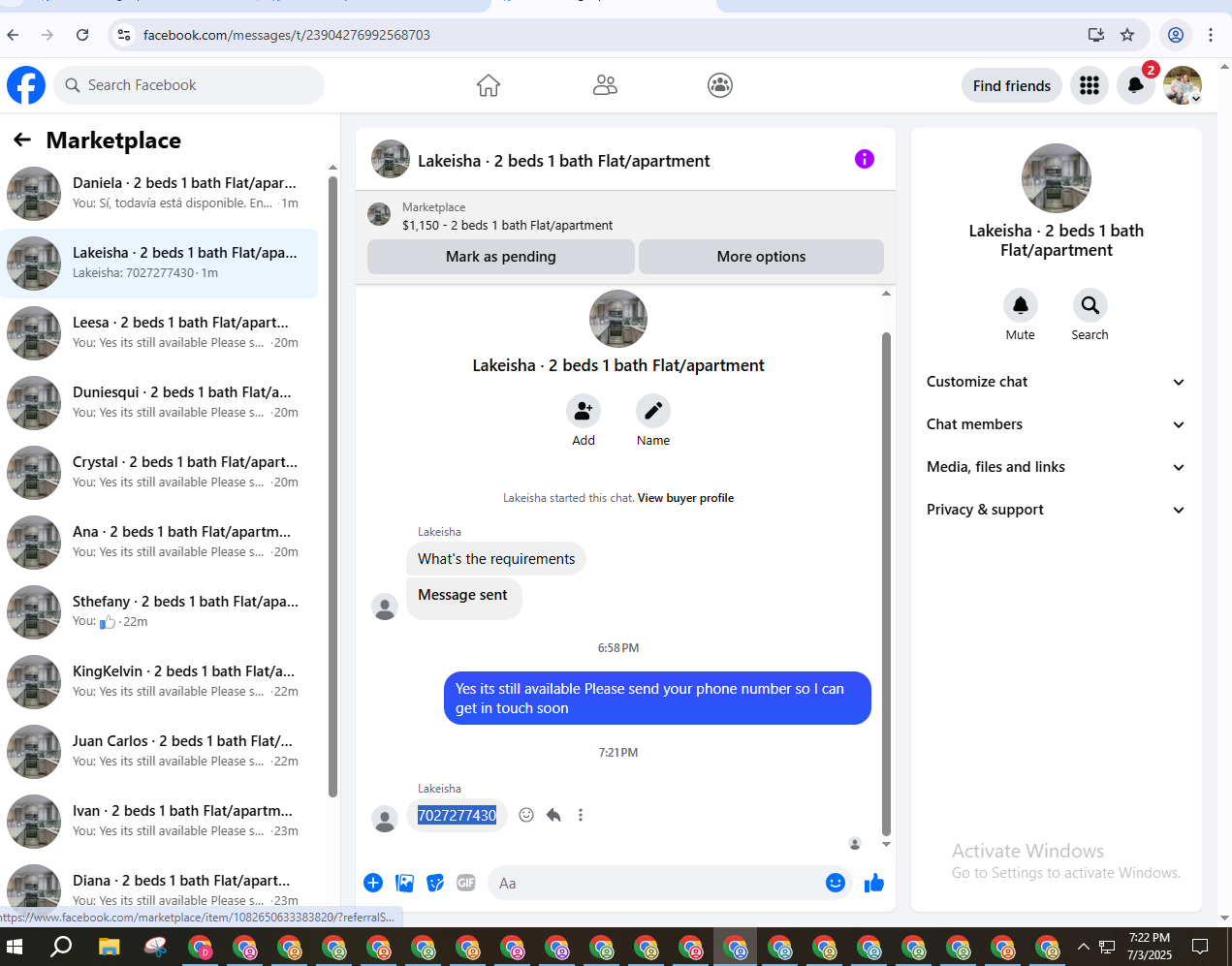The height and width of the screenshot is (966, 1232).
Task: Open File Explorer from the taskbar
Action: click(x=109, y=947)
